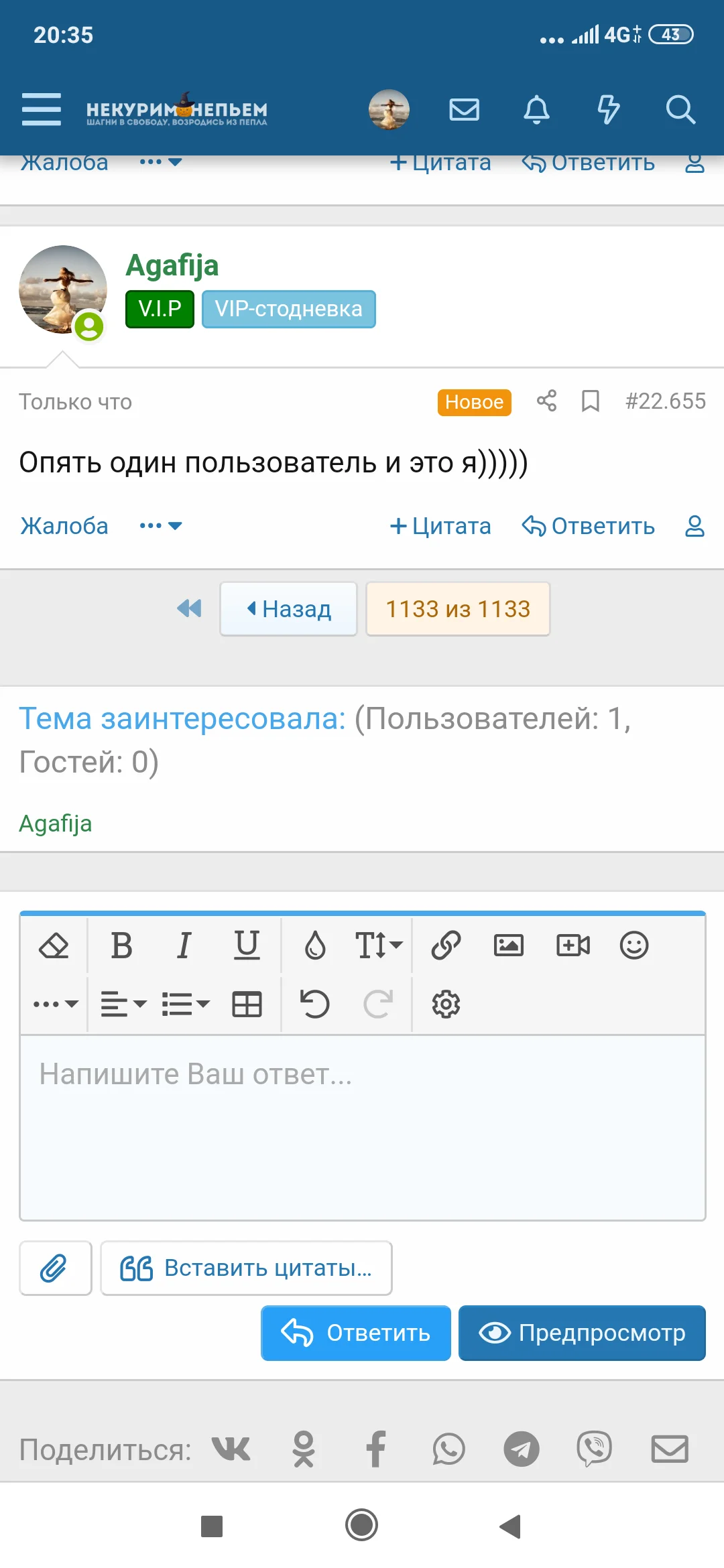Focus the reply field Напишите Ваш ответ

pyautogui.click(x=362, y=1126)
